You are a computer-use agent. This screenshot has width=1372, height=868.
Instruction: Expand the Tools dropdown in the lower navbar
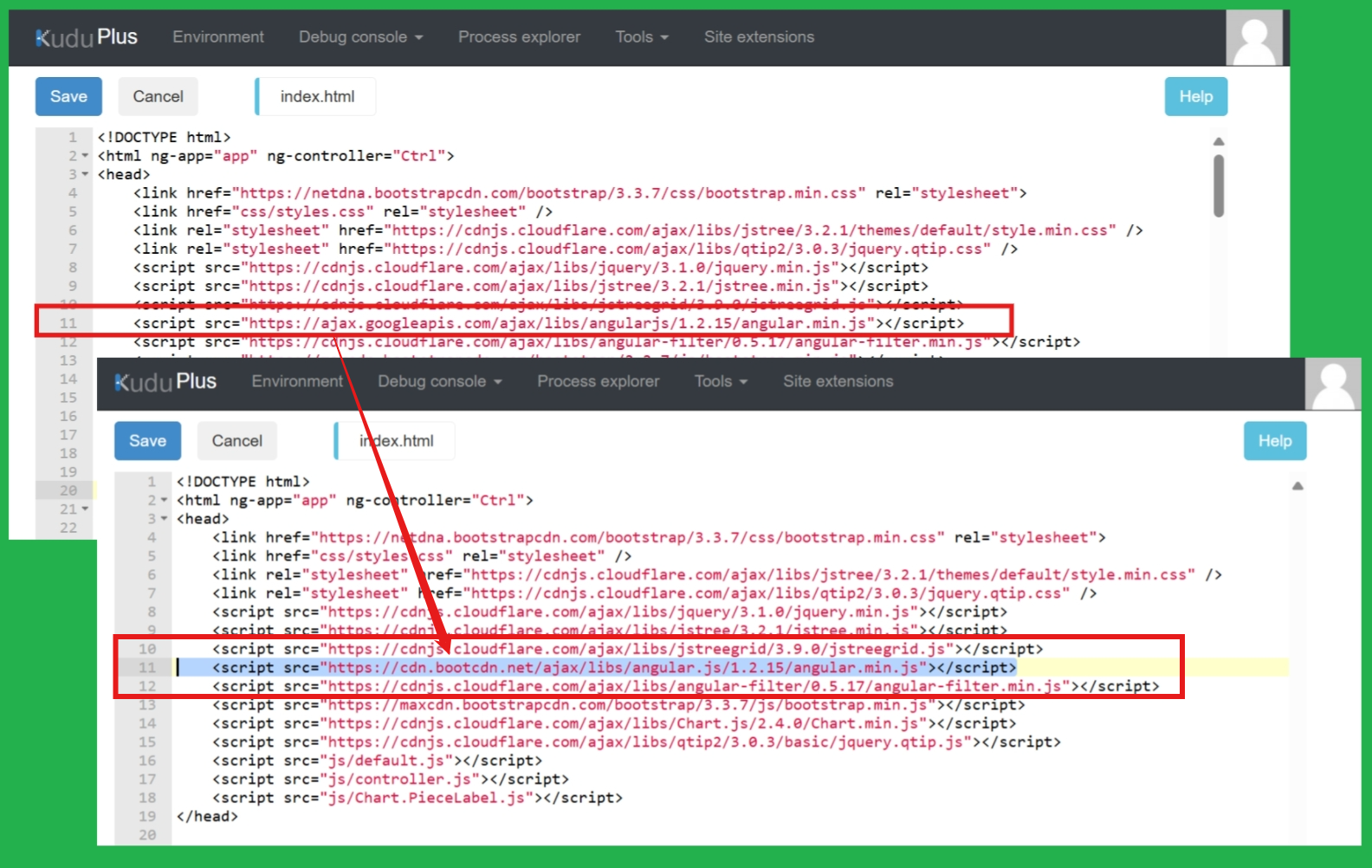(721, 382)
